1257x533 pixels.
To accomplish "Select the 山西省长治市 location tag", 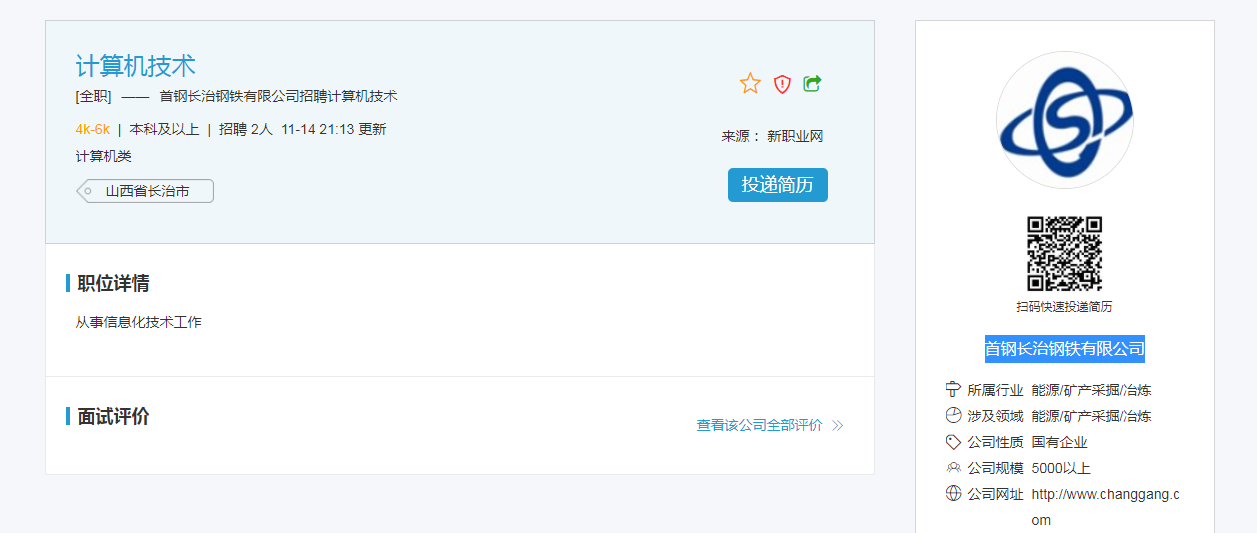I will point(147,191).
